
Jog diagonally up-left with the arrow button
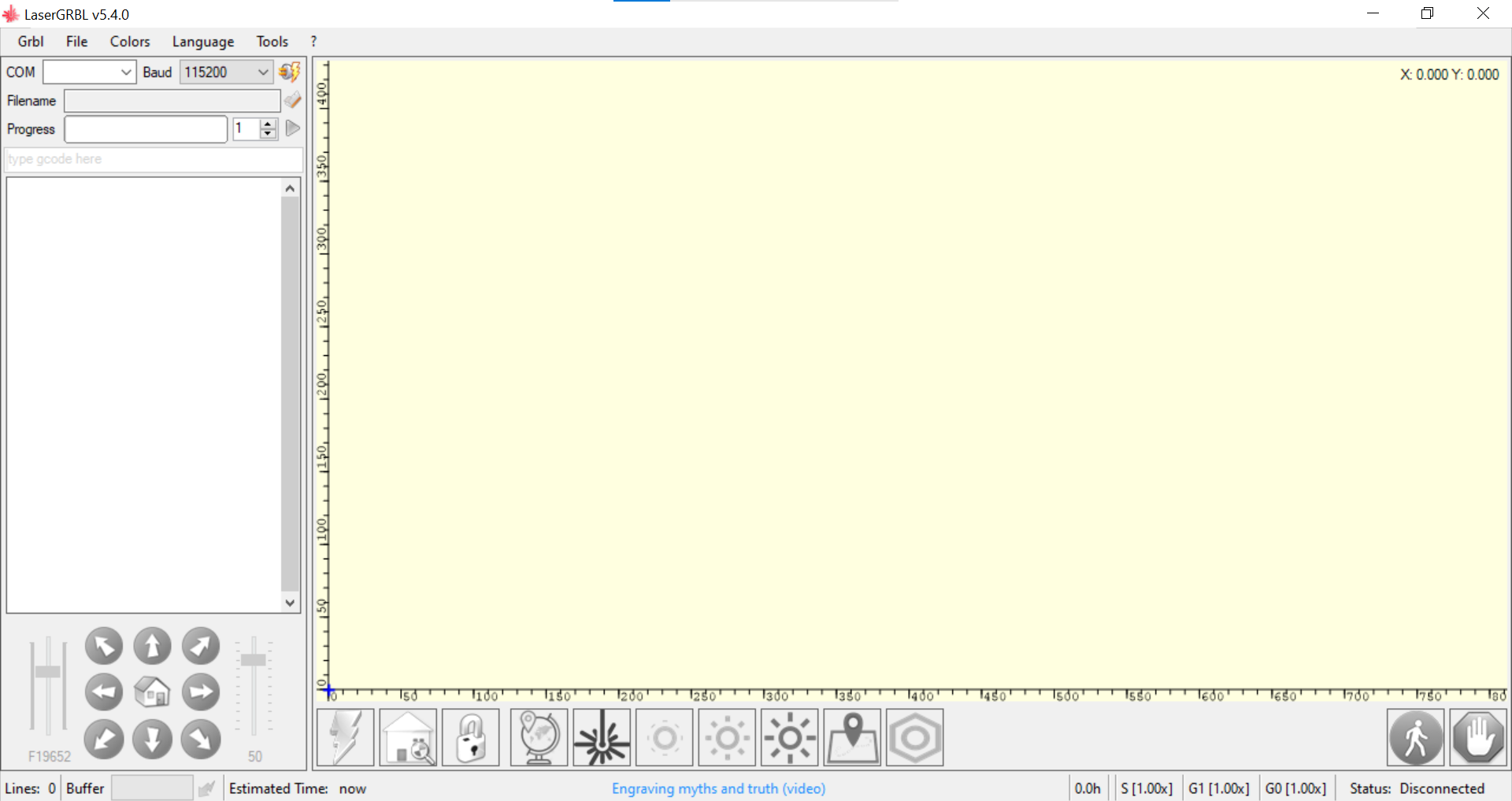[104, 646]
